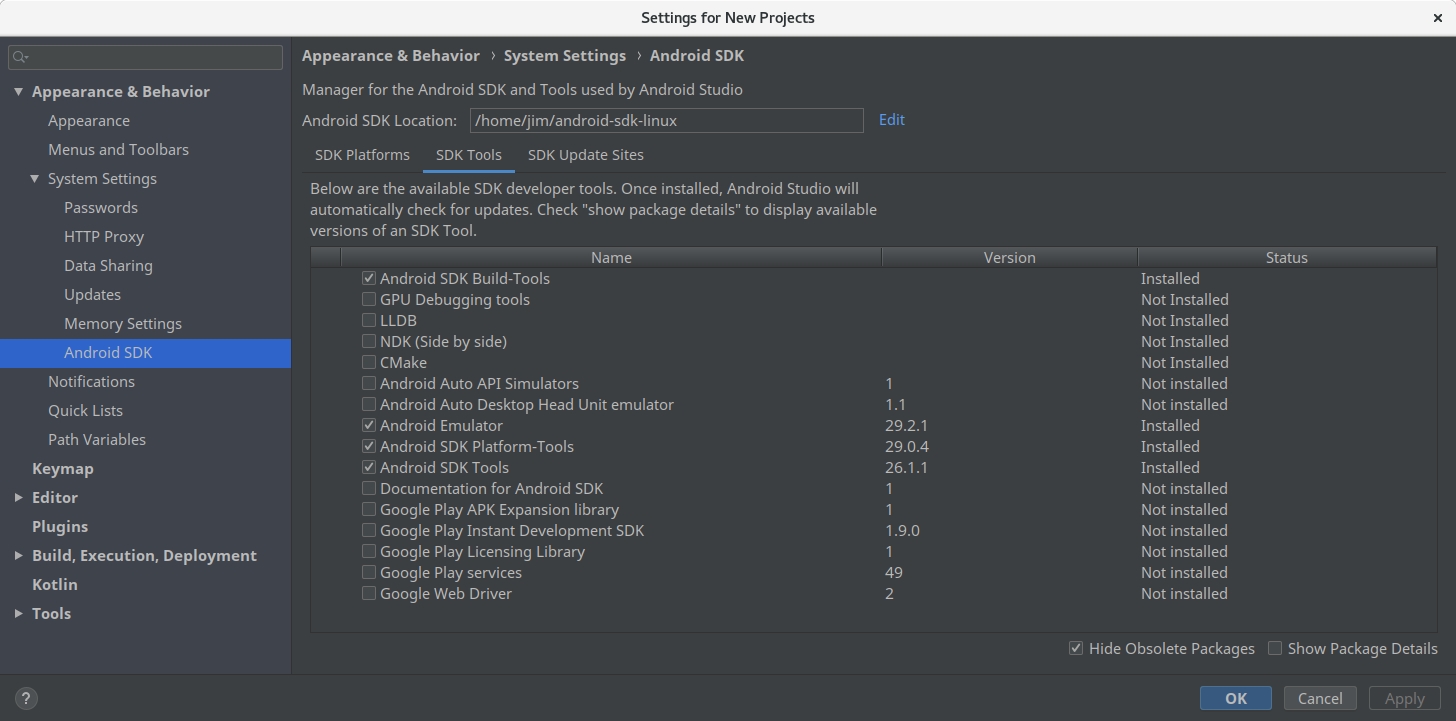Click the Android SDK Location input field
This screenshot has height=721, width=1456.
tap(667, 120)
